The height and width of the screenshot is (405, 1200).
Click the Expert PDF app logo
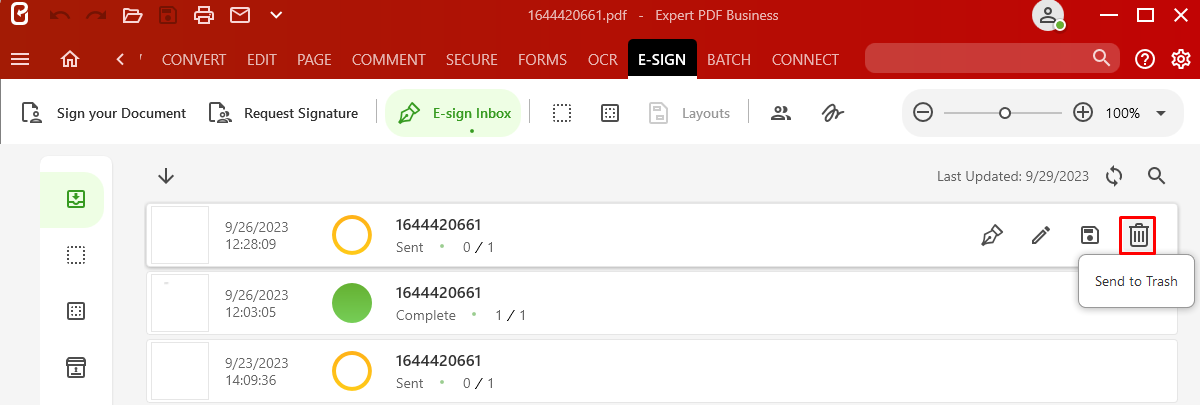[20, 15]
